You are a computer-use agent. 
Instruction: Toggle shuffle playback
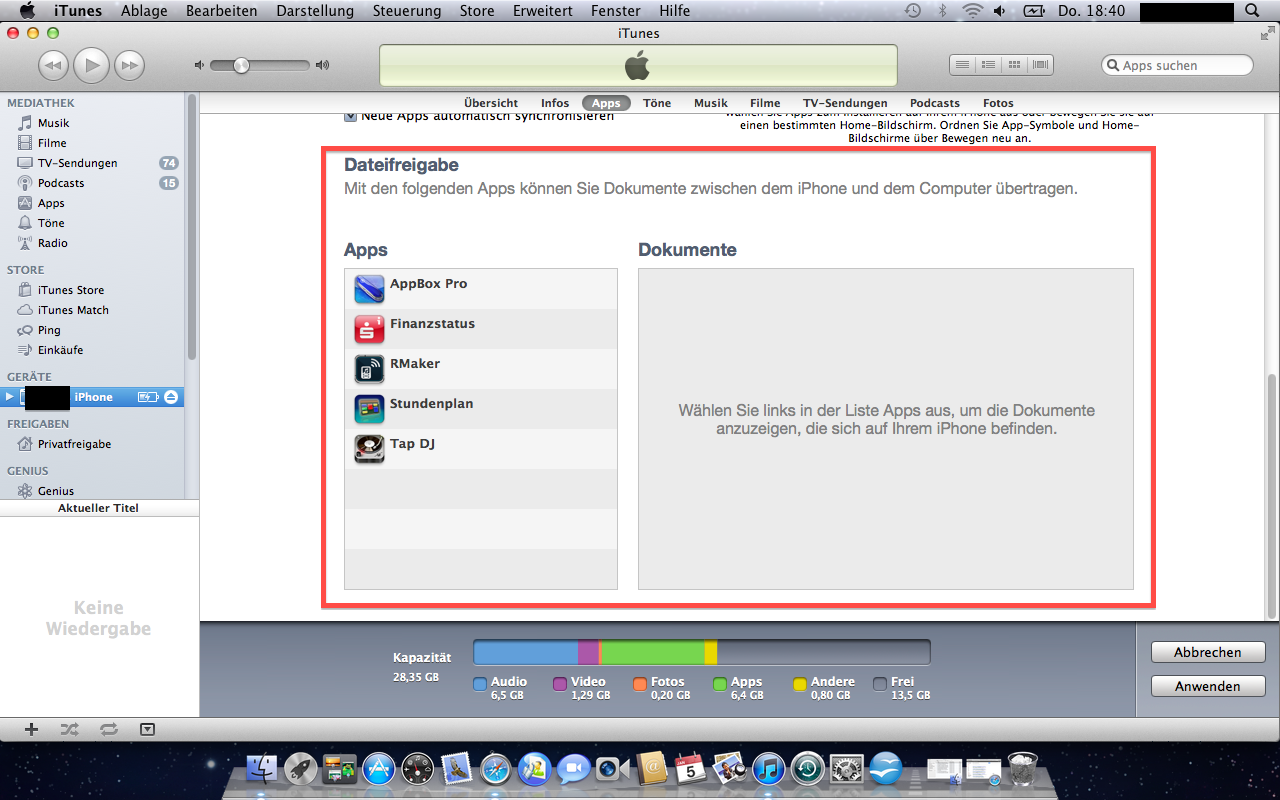(x=69, y=729)
